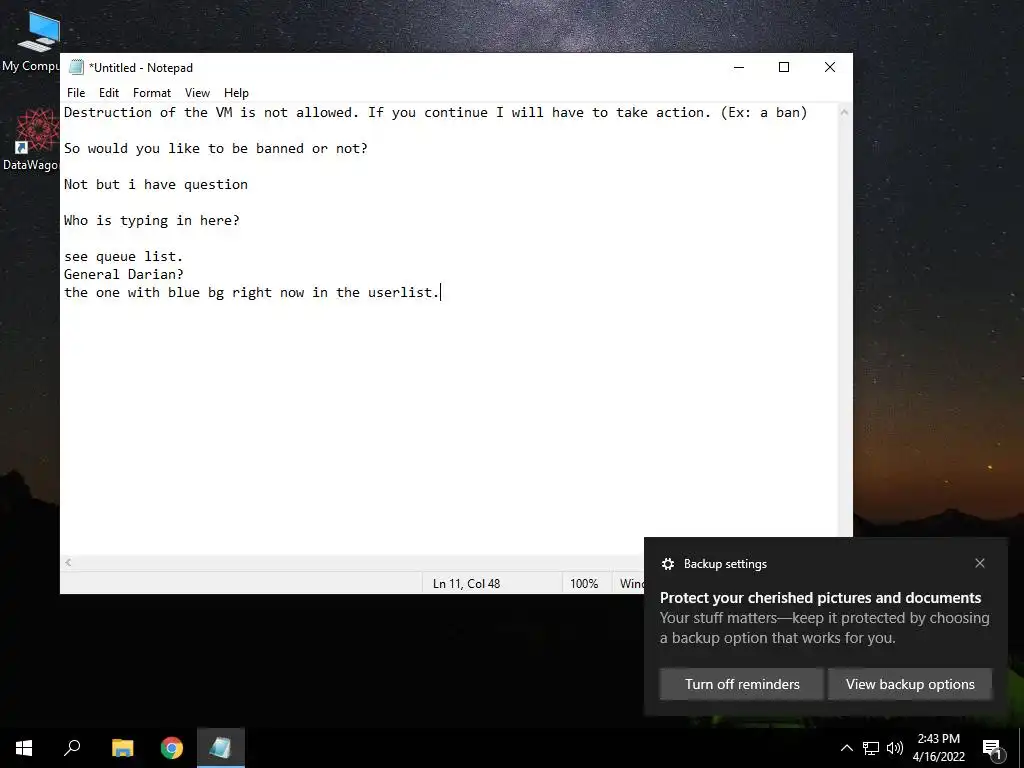Click the scroll up arrow in Notepad

tap(844, 112)
